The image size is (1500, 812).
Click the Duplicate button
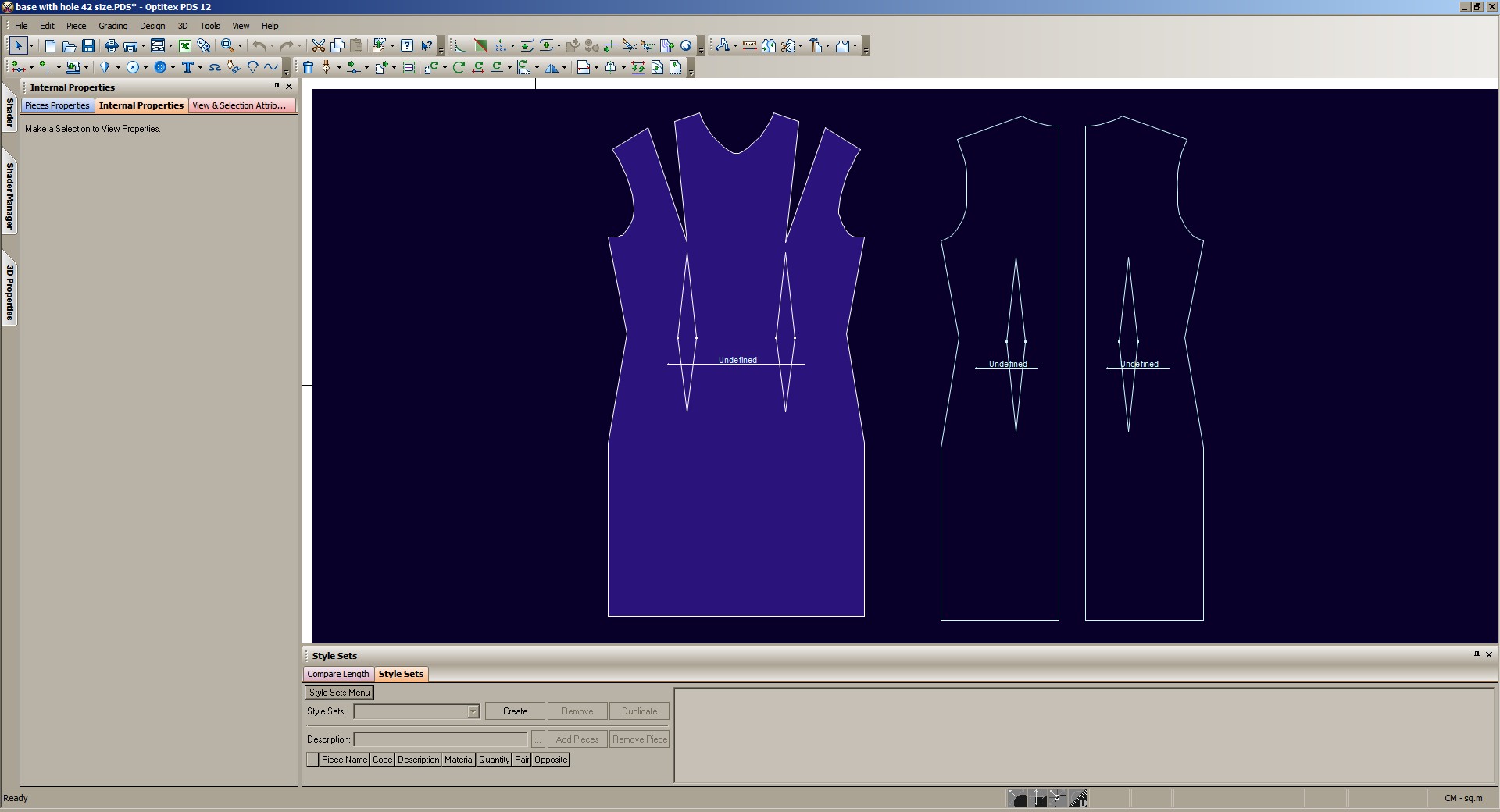[639, 711]
